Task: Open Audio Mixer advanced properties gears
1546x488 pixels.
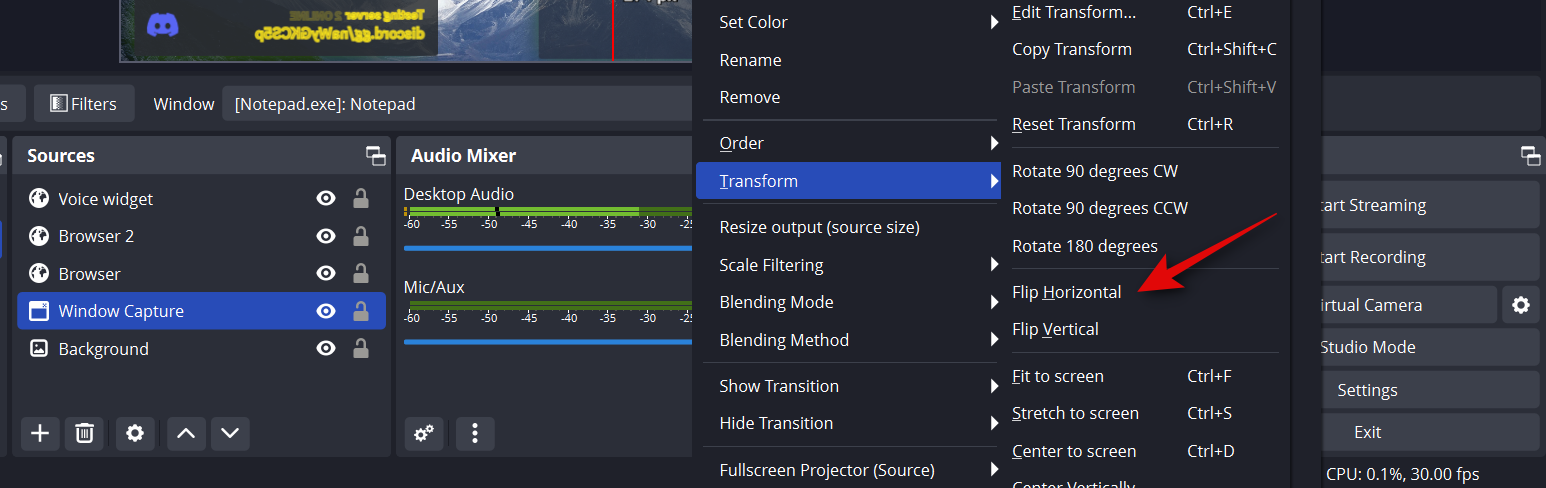Action: click(x=424, y=433)
